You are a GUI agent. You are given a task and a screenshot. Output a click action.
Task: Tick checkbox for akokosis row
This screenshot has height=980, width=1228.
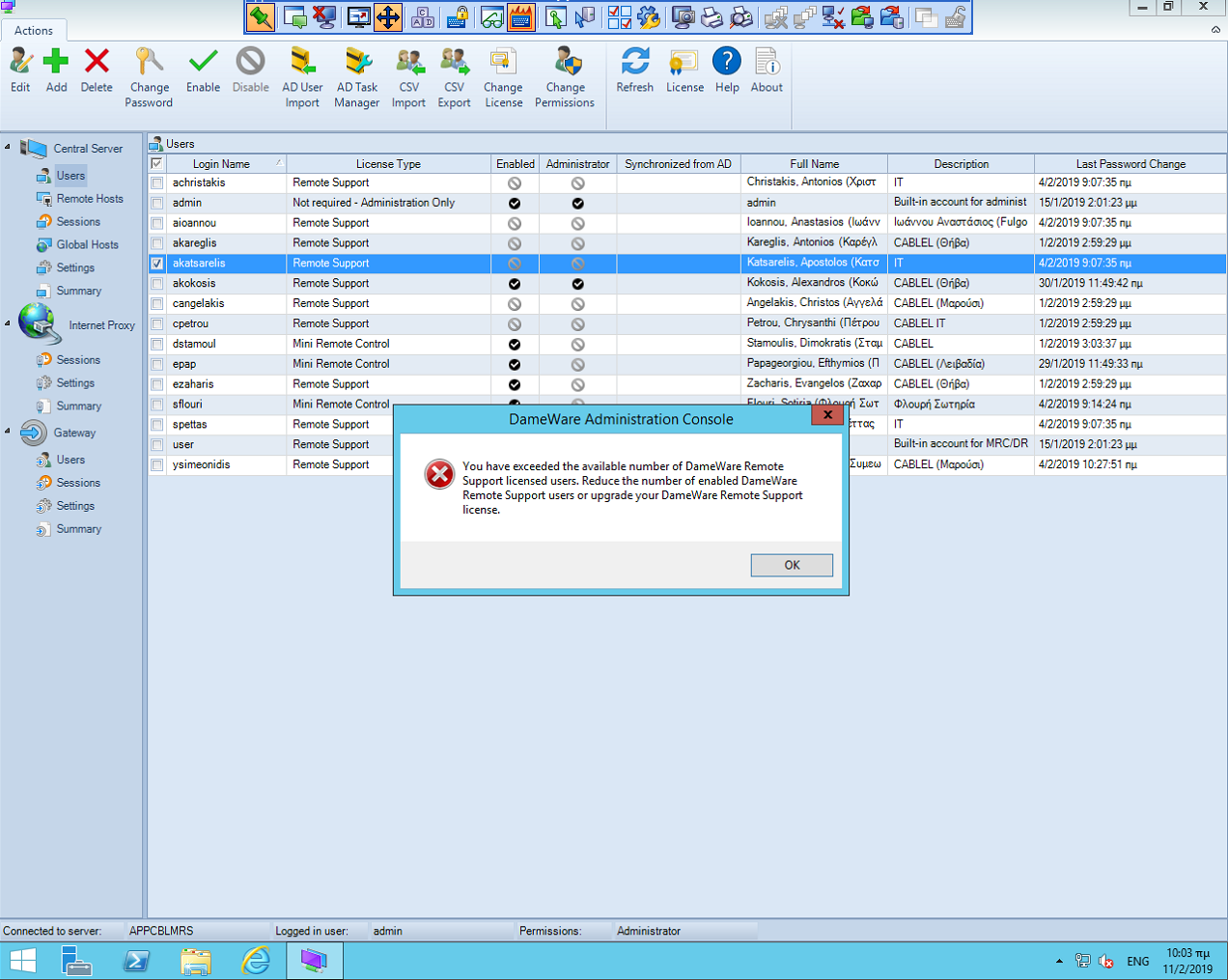click(x=156, y=284)
